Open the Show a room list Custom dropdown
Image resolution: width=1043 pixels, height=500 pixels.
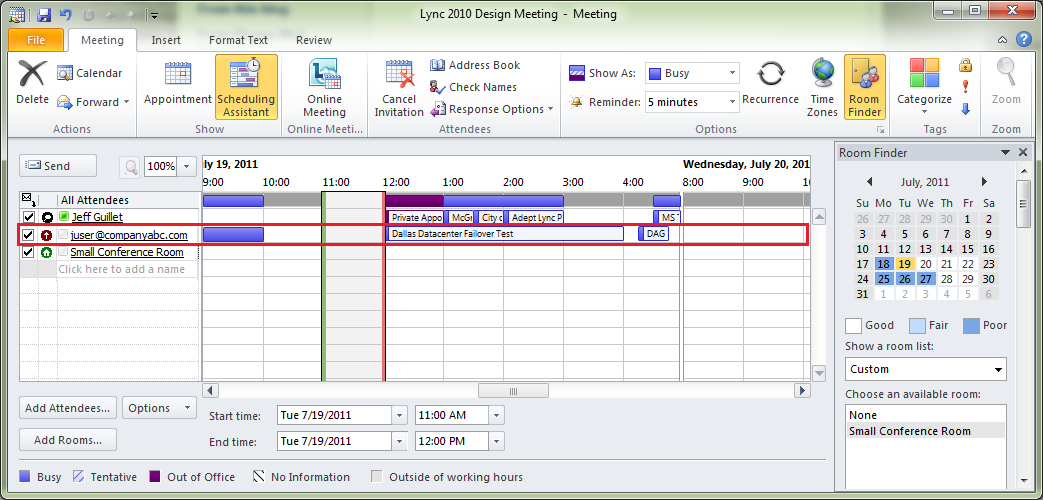click(998, 369)
